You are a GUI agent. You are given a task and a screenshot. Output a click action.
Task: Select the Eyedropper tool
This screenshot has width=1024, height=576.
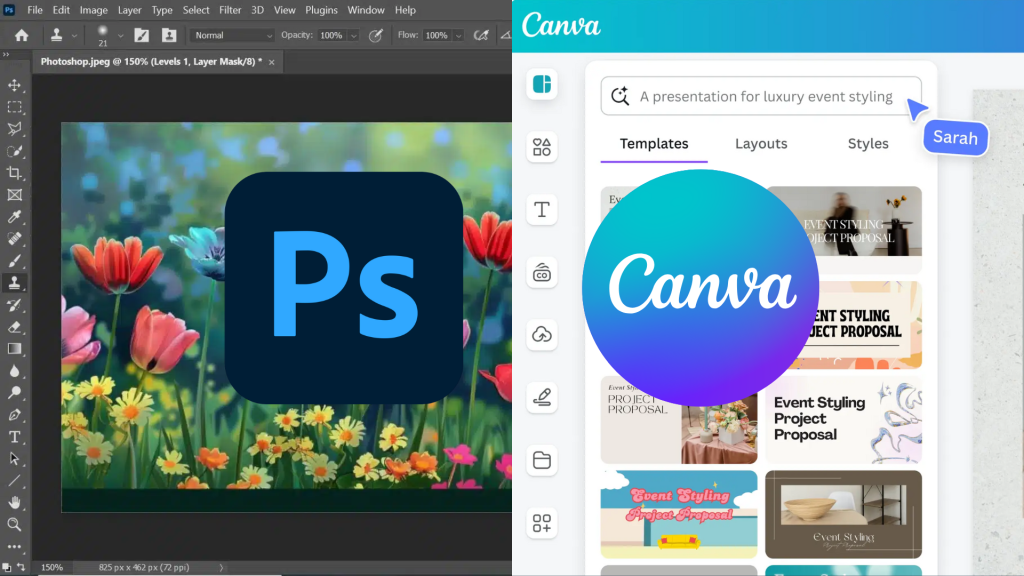coord(14,217)
